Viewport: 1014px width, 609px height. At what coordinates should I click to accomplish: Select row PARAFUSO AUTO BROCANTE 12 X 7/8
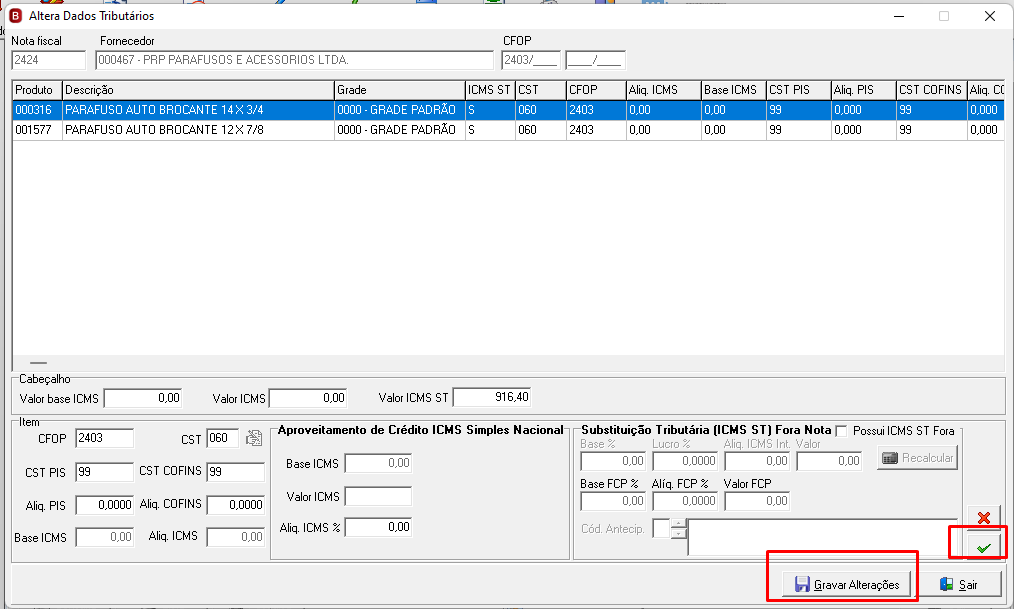click(x=508, y=130)
